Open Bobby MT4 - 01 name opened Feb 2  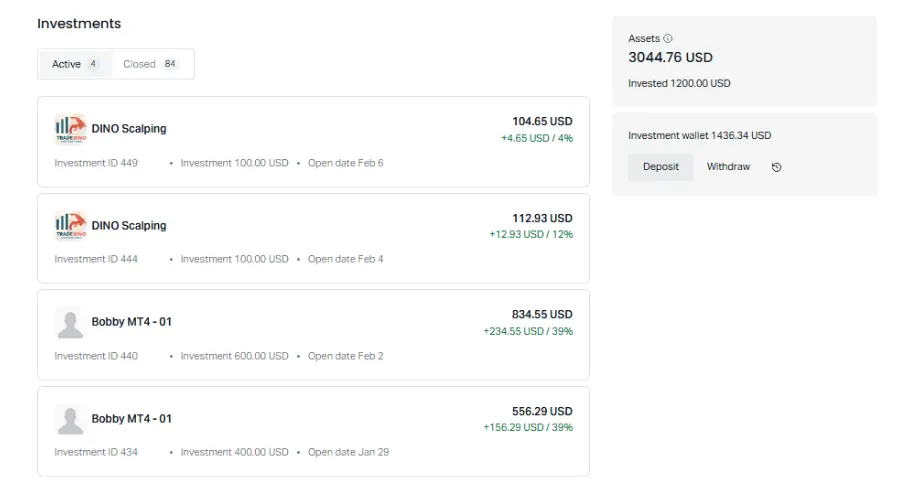131,322
